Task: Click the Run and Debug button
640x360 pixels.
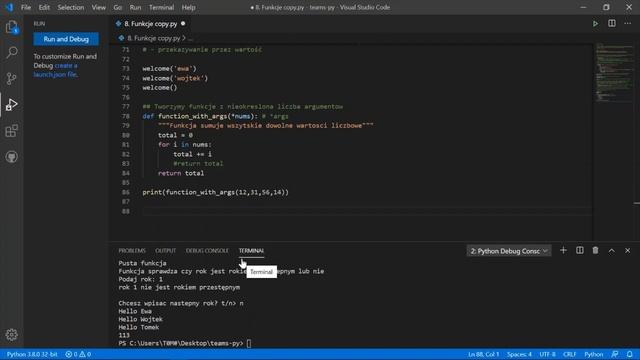Action: (66, 39)
